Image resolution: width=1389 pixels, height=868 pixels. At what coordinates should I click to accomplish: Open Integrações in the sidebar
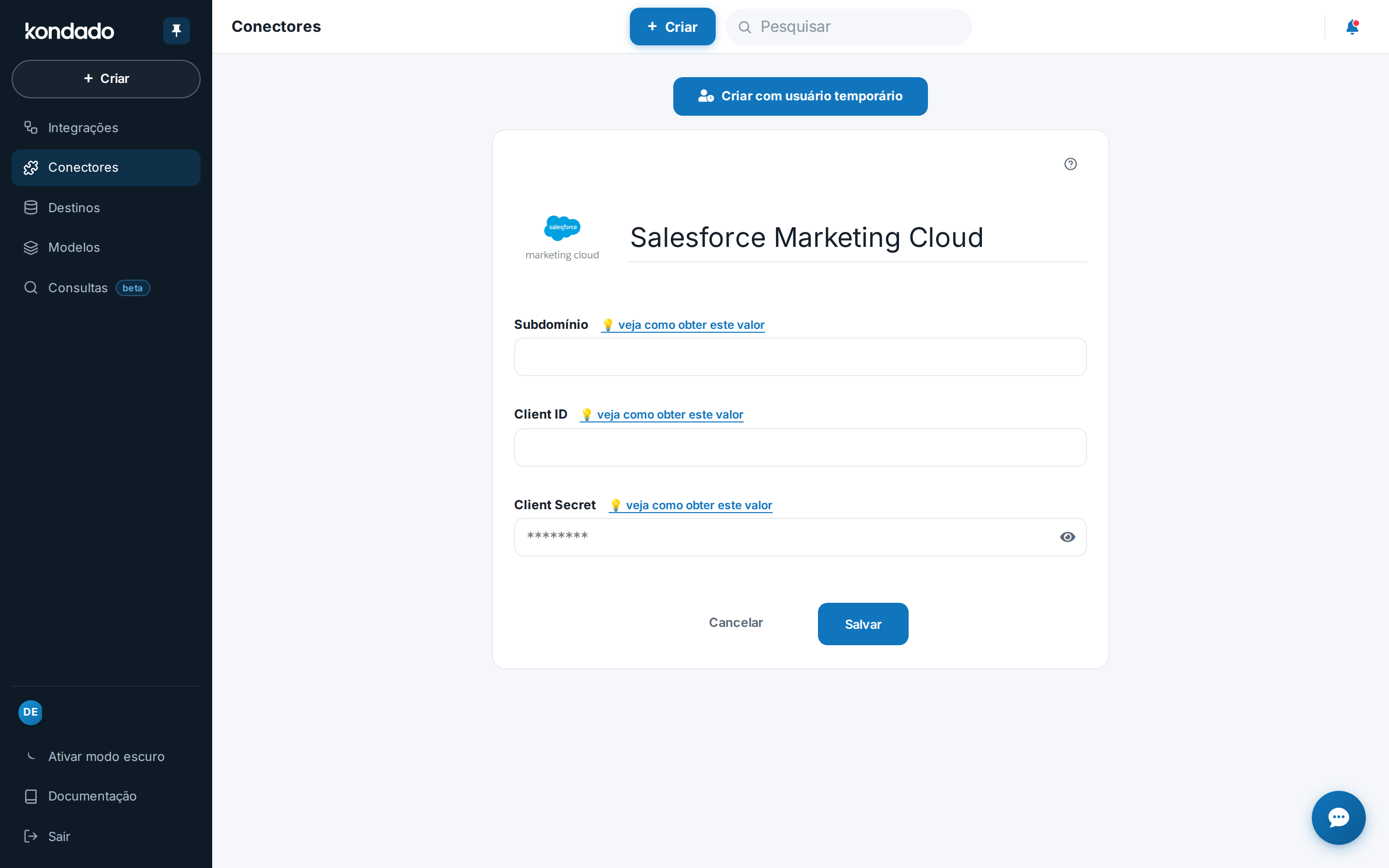(x=106, y=127)
